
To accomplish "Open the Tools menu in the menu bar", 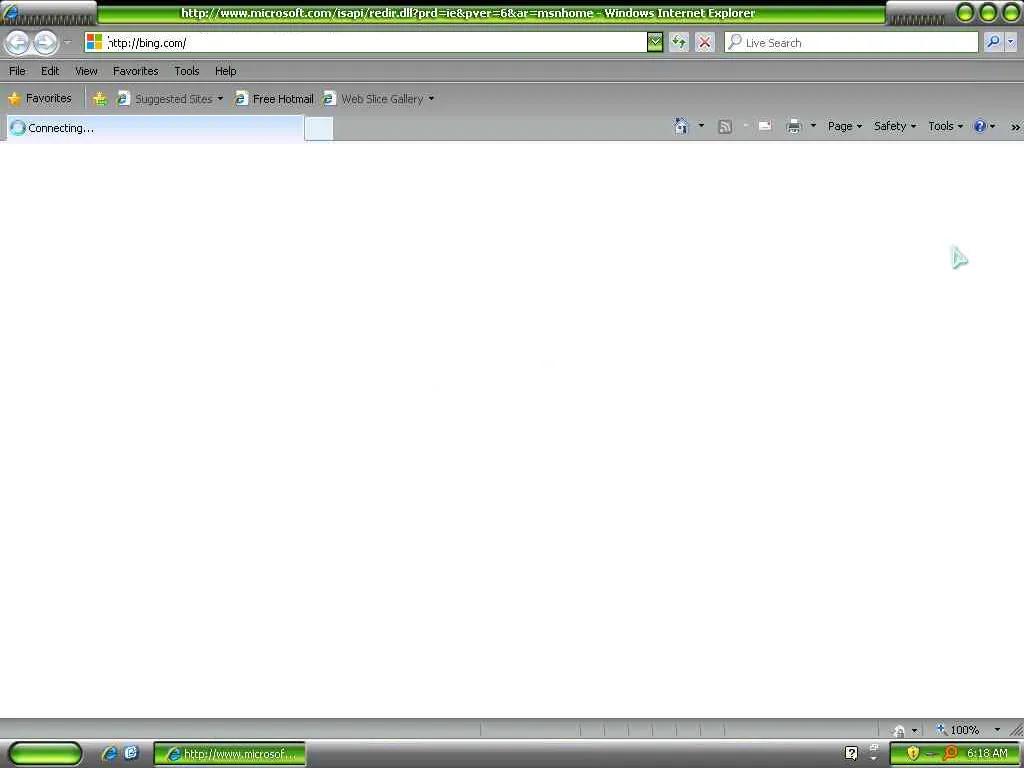I will tap(187, 71).
